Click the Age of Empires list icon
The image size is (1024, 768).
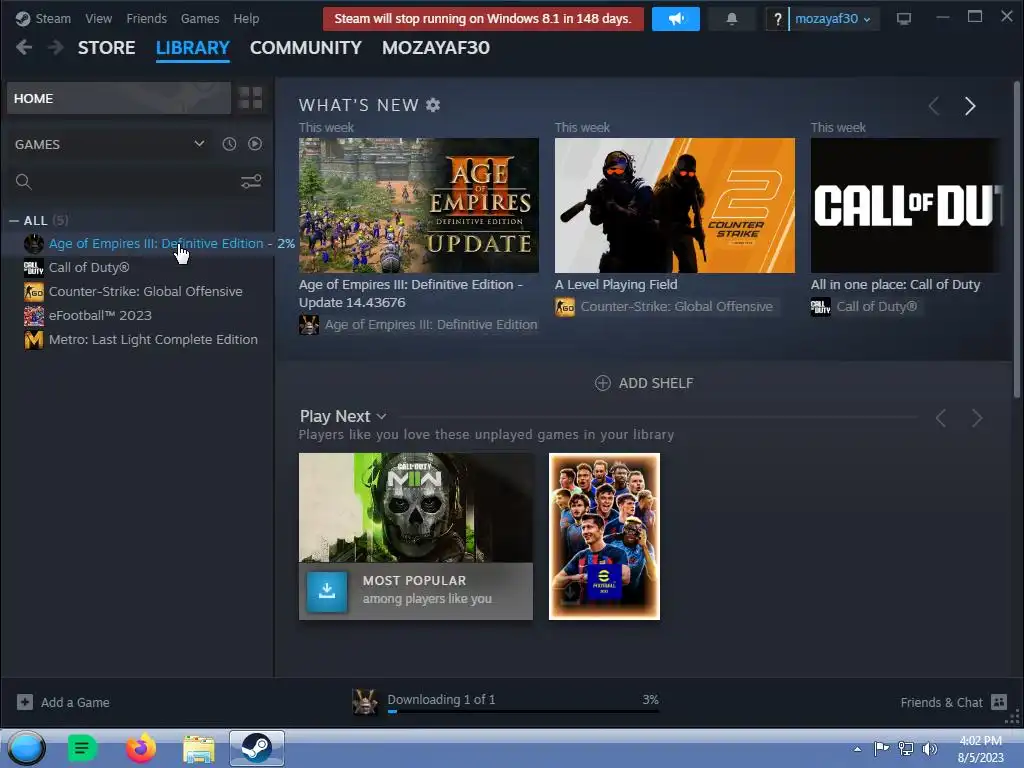34,244
